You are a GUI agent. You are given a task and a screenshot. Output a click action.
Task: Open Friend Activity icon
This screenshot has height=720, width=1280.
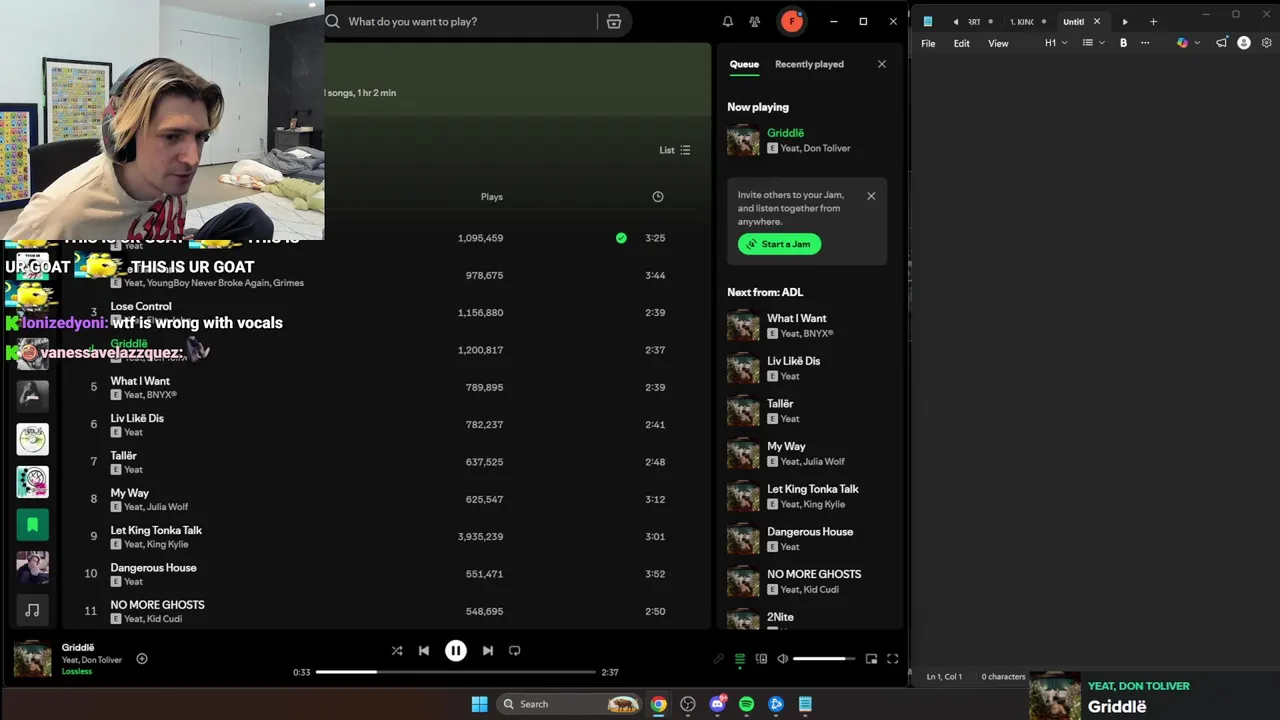click(x=755, y=21)
